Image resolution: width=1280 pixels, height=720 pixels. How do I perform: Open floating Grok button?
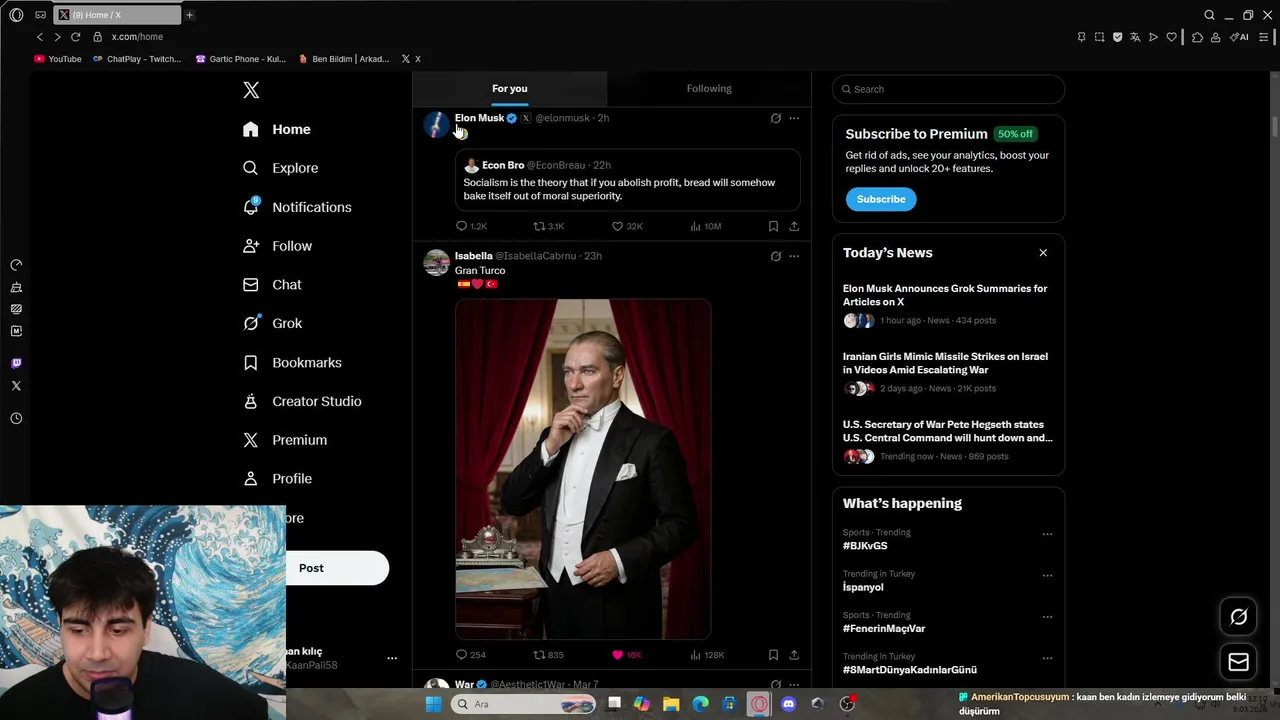[1238, 617]
